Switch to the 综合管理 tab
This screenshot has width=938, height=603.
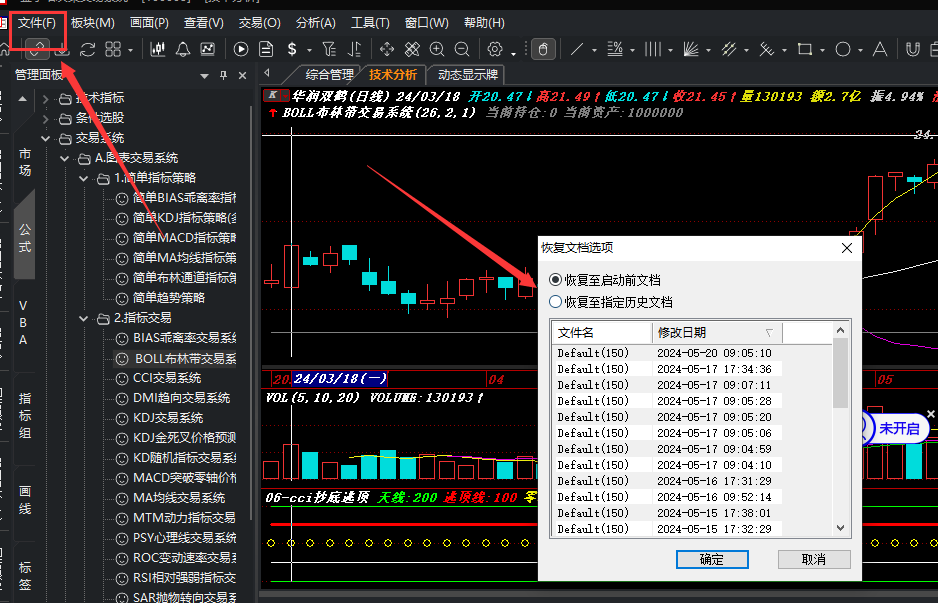click(330, 75)
